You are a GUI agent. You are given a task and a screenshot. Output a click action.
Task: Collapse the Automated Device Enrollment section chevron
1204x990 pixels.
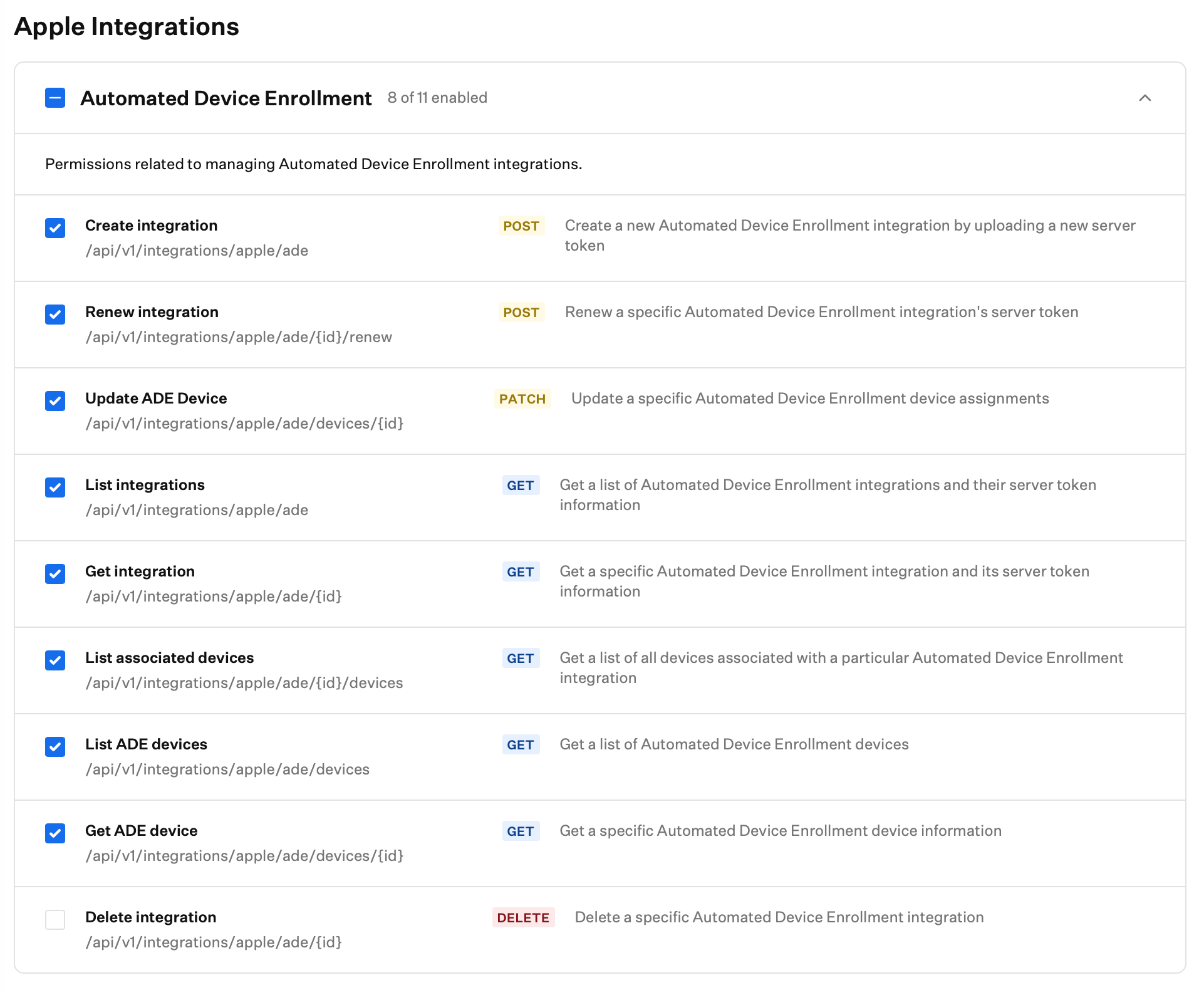(x=1144, y=98)
